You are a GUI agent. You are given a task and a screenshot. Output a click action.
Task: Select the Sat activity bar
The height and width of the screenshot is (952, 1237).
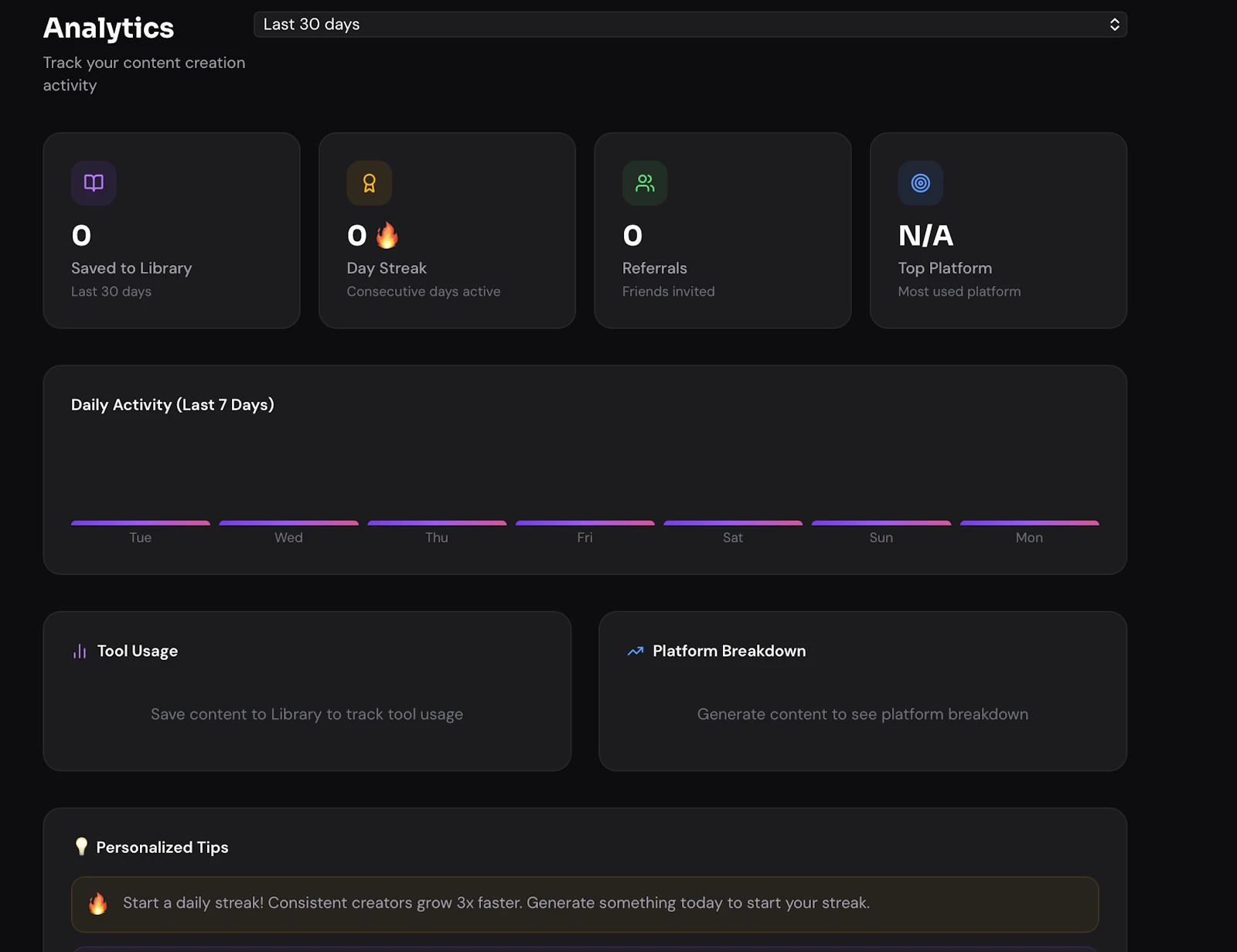click(733, 523)
